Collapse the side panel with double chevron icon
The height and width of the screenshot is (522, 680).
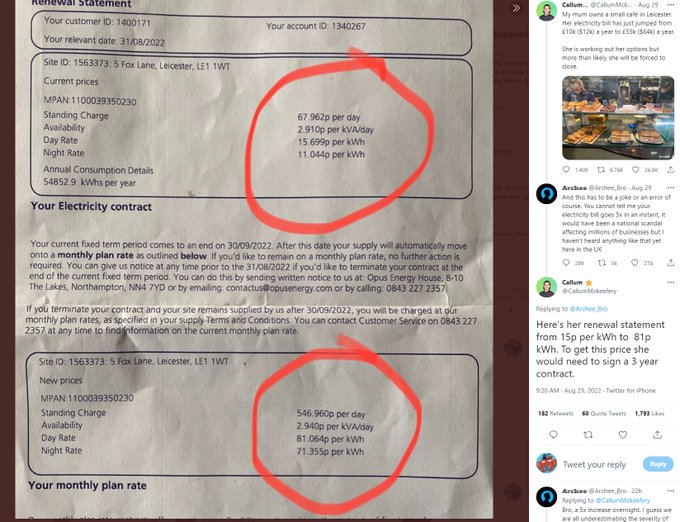pyautogui.click(x=516, y=8)
